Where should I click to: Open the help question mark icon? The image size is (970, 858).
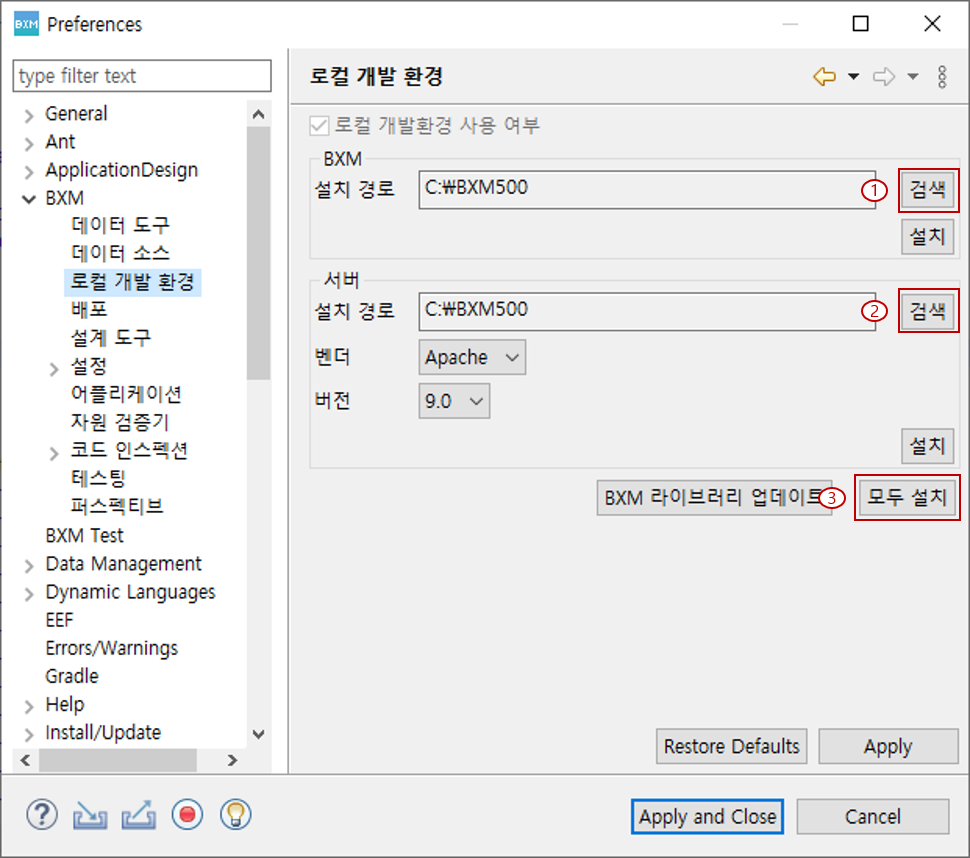(x=42, y=815)
